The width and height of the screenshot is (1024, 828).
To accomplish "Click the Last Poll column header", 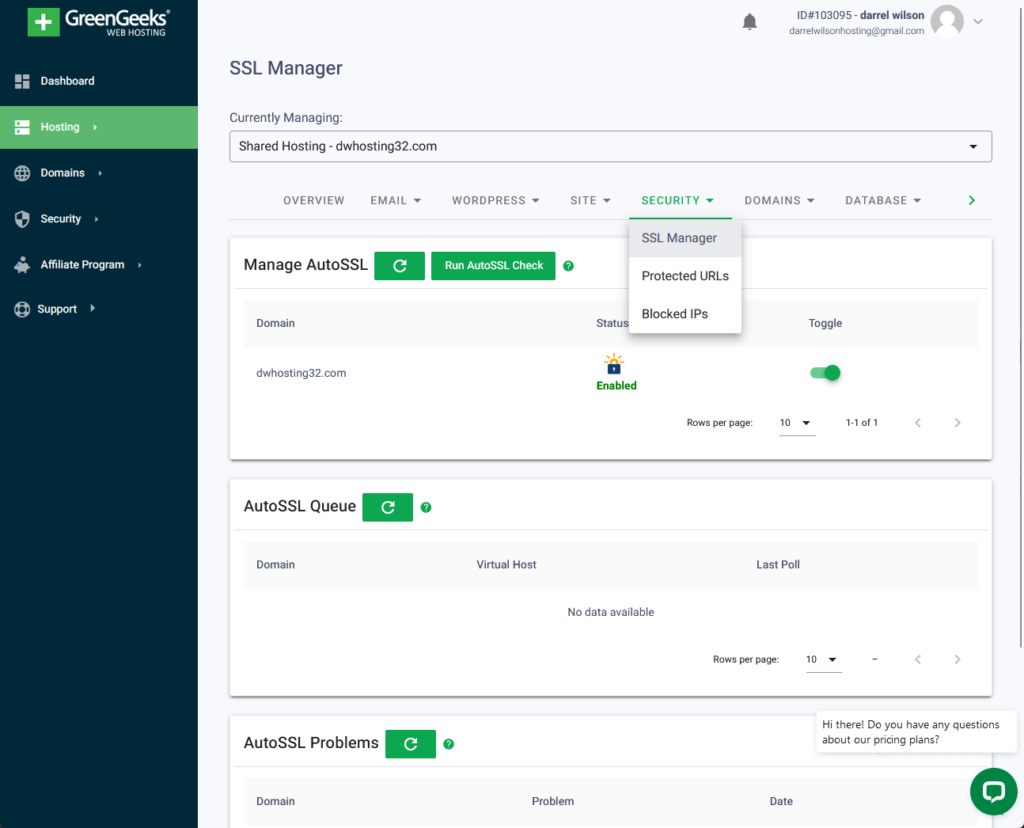I will (778, 565).
